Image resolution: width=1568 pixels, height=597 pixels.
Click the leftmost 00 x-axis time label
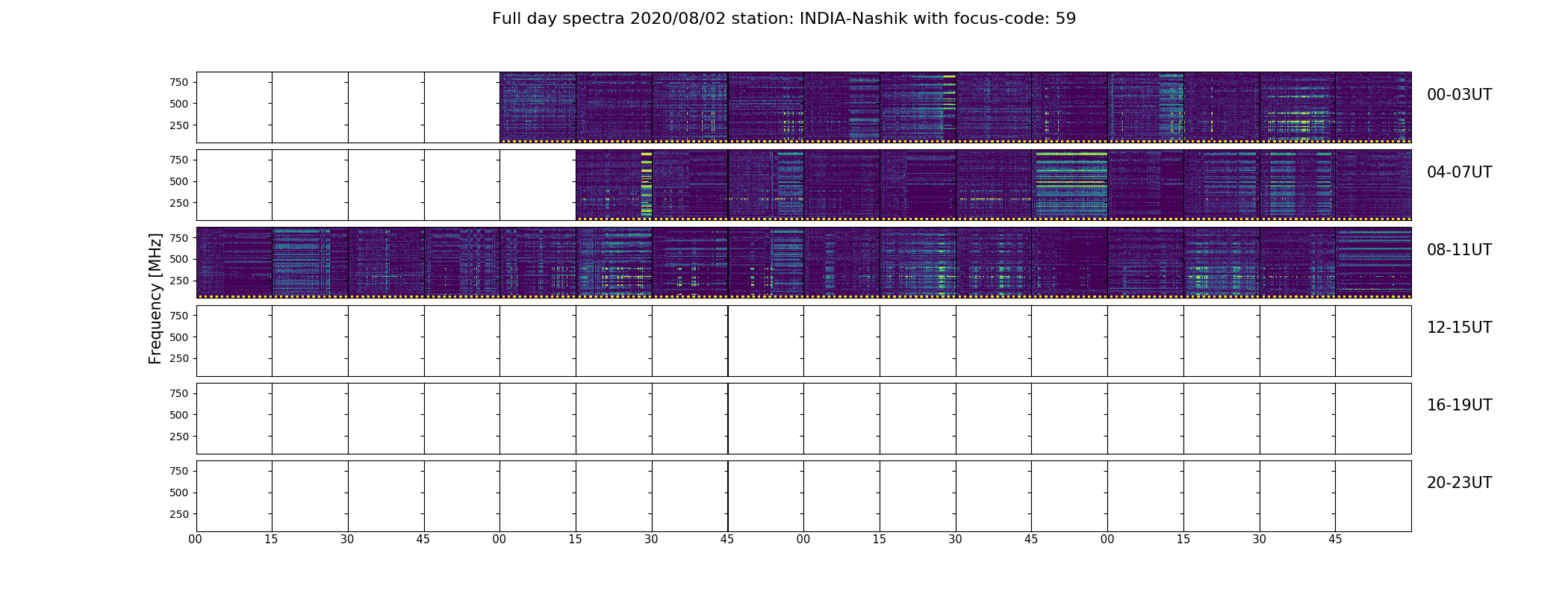click(x=196, y=540)
